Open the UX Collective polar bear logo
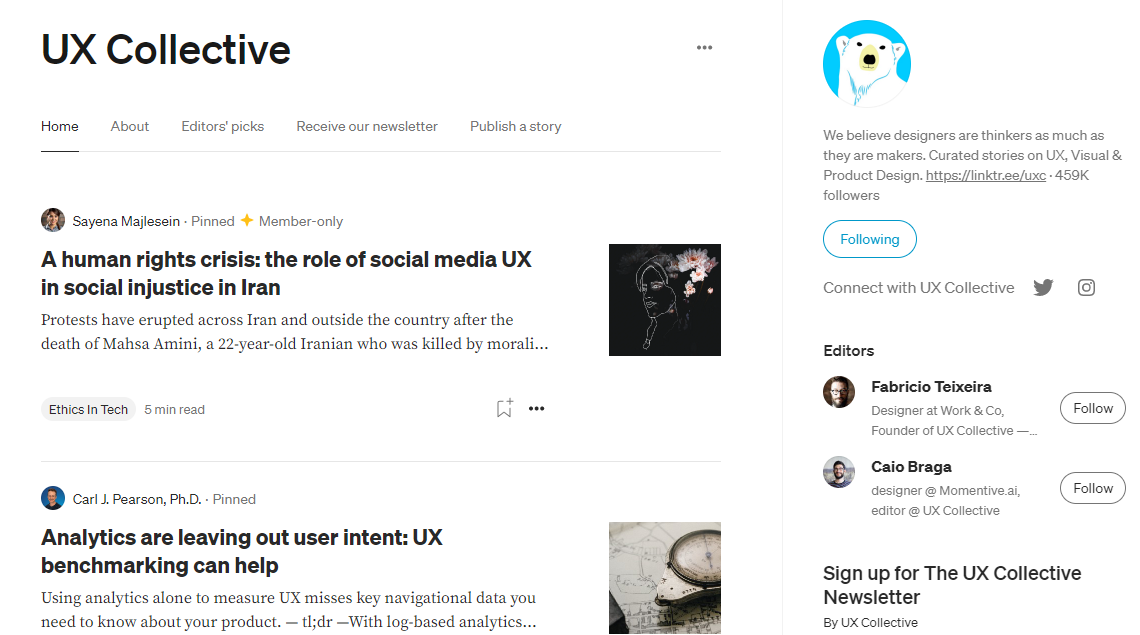The height and width of the screenshot is (635, 1140). (x=866, y=62)
